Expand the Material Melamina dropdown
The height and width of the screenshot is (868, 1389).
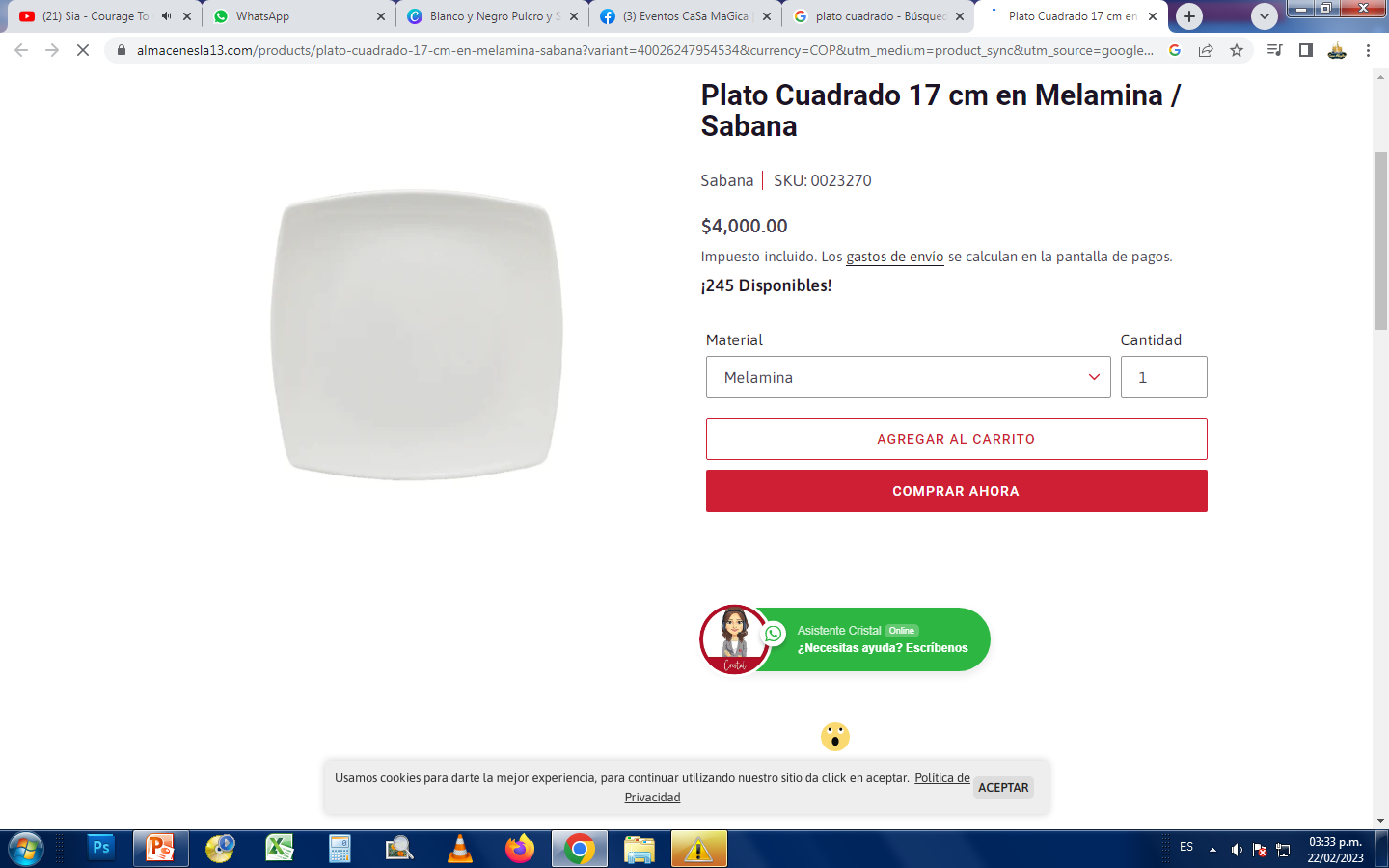[908, 377]
